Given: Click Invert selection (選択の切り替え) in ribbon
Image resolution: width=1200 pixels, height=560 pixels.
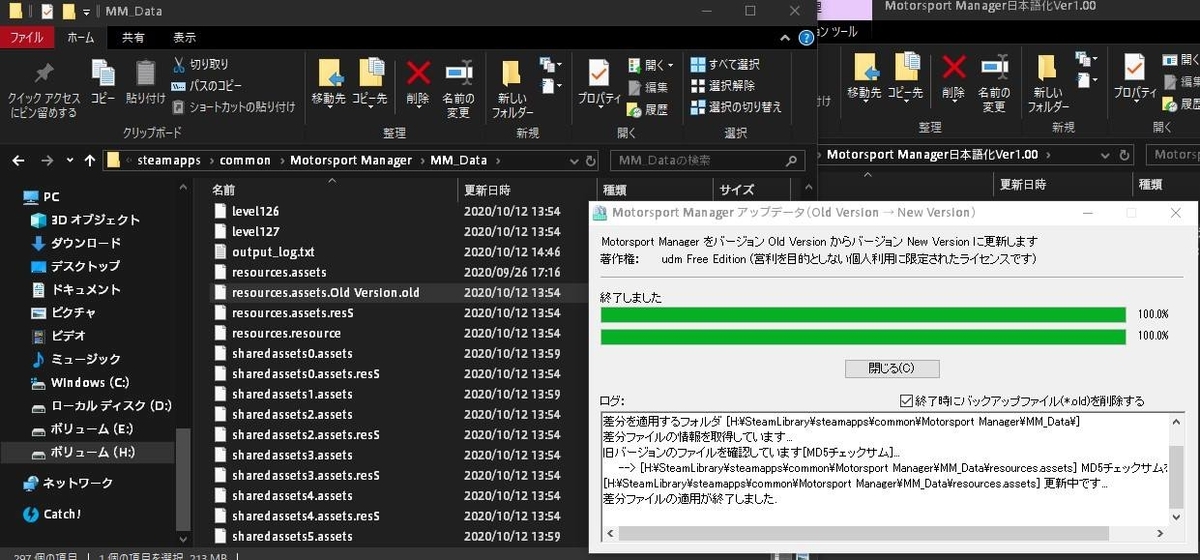Looking at the screenshot, I should click(x=737, y=107).
